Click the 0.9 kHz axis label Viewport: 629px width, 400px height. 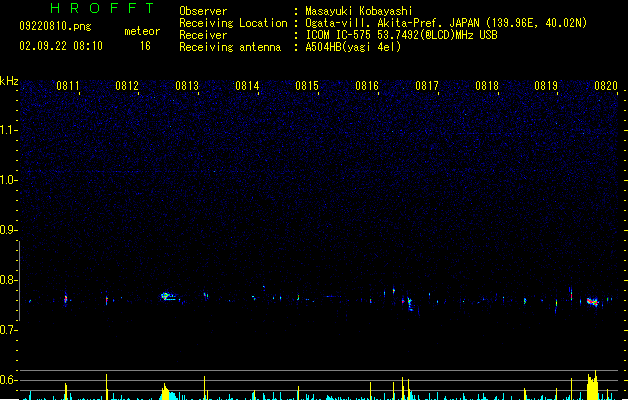tap(8, 230)
